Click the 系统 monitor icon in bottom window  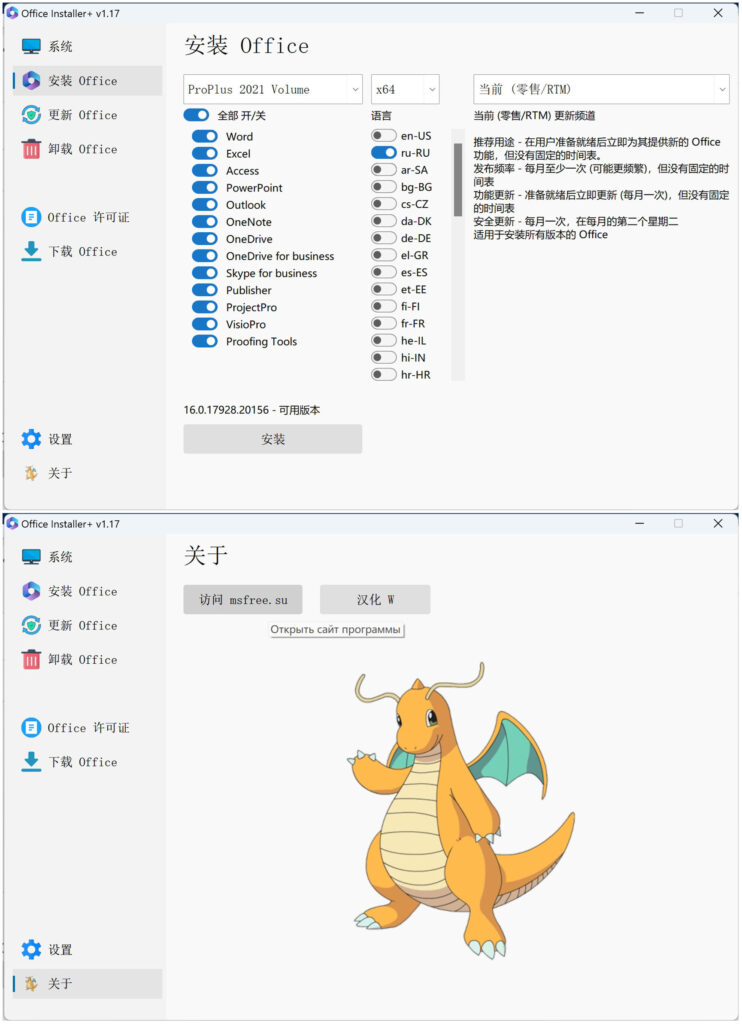[x=31, y=557]
